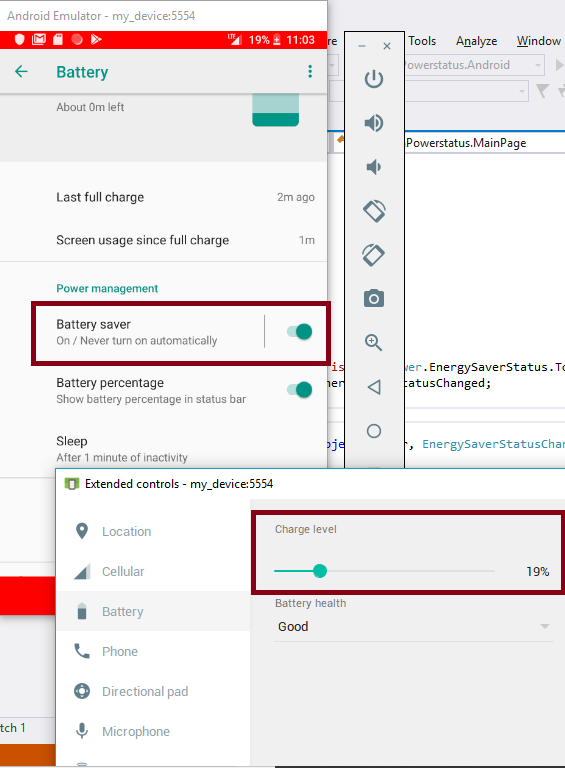This screenshot has width=565, height=768.
Task: Tap the back arrow in Battery screen
Action: (x=21, y=72)
